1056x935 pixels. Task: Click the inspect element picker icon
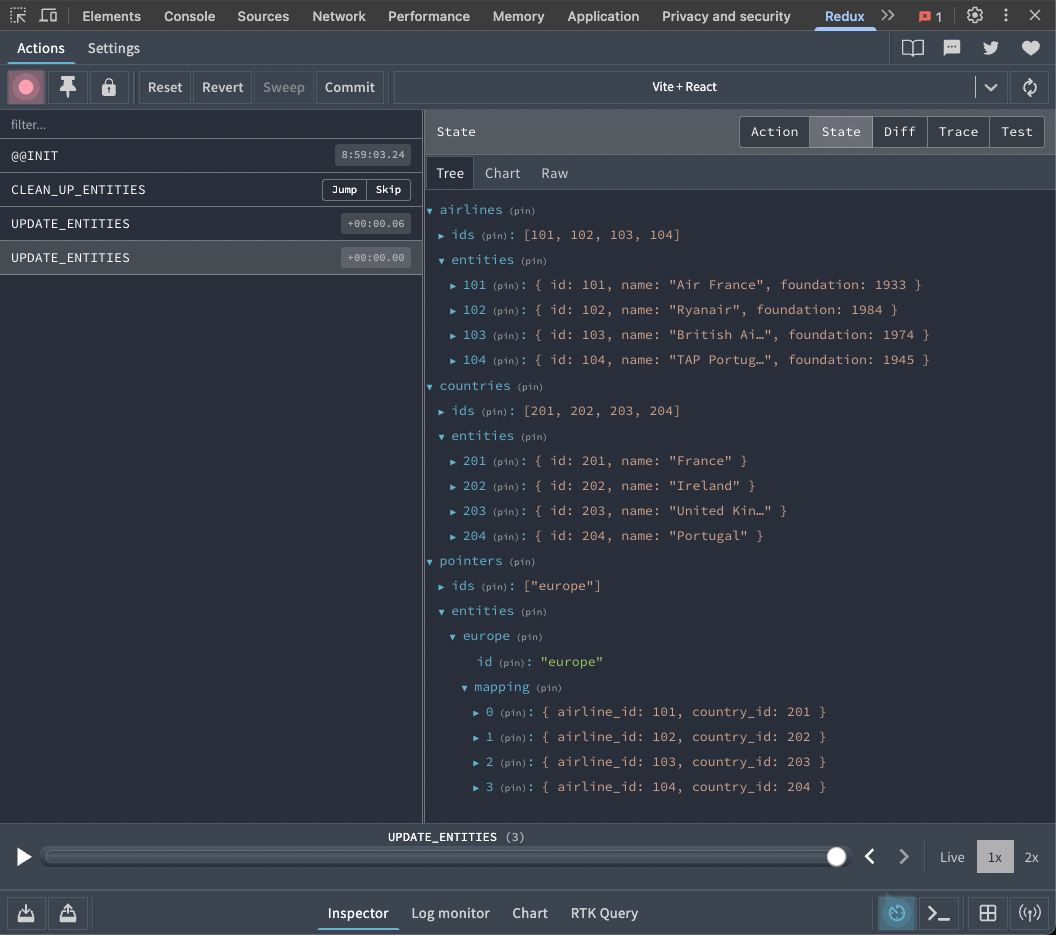click(x=18, y=15)
